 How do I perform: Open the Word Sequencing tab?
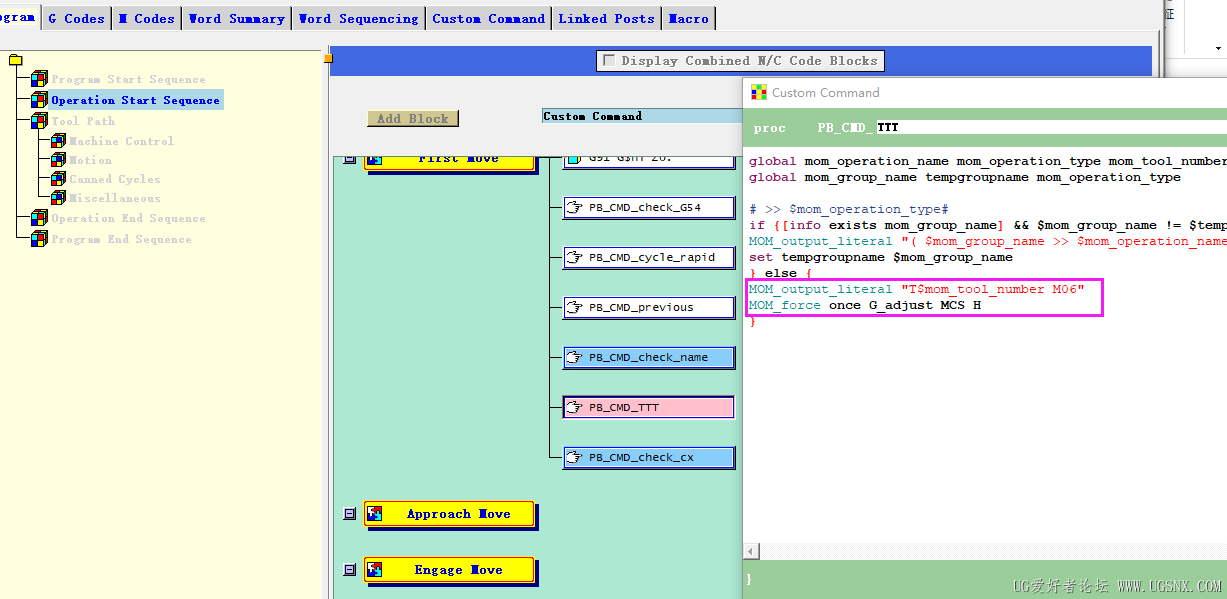[359, 18]
